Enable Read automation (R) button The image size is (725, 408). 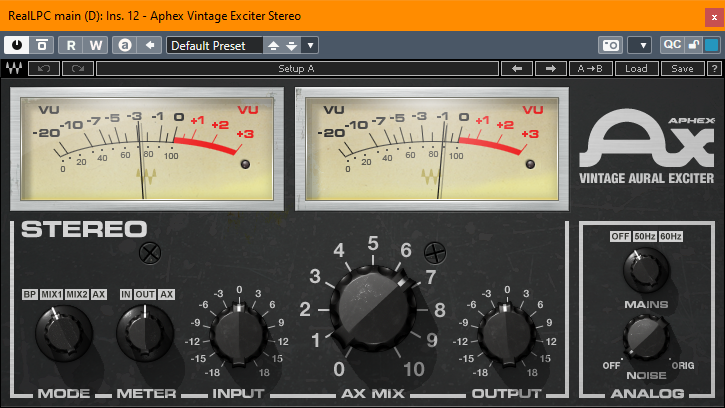(71, 45)
